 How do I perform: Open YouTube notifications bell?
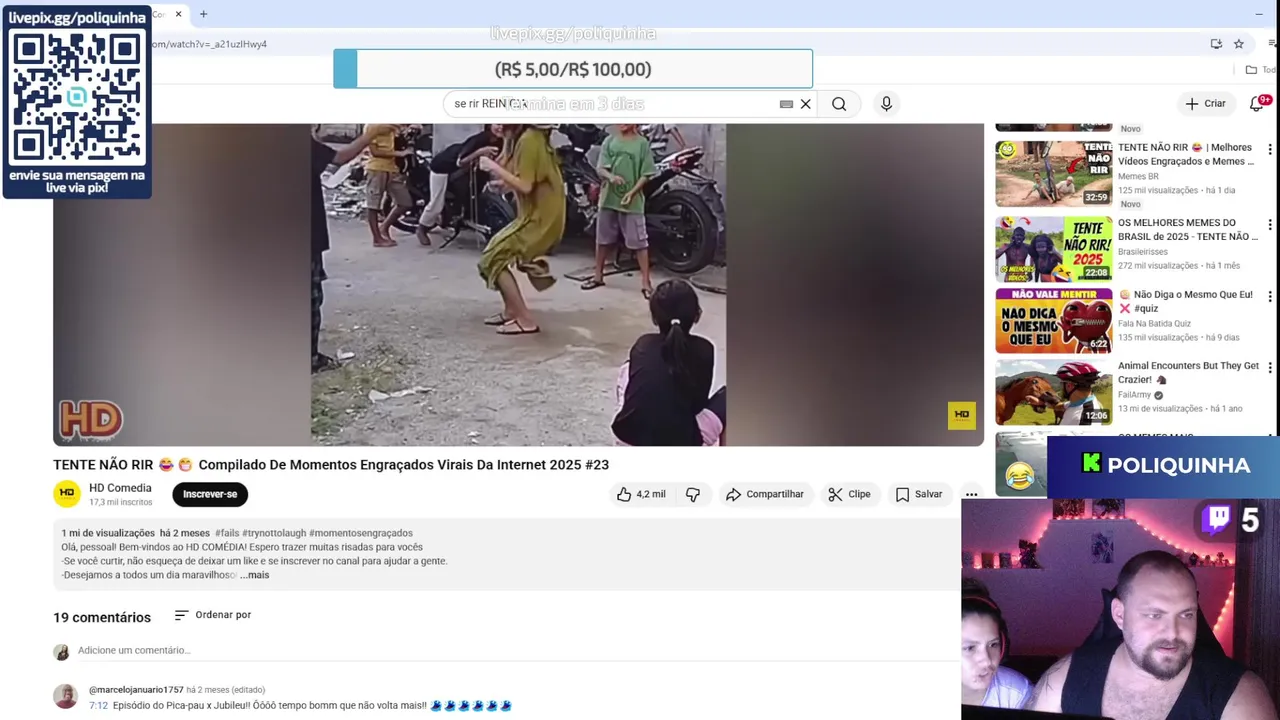point(1258,104)
